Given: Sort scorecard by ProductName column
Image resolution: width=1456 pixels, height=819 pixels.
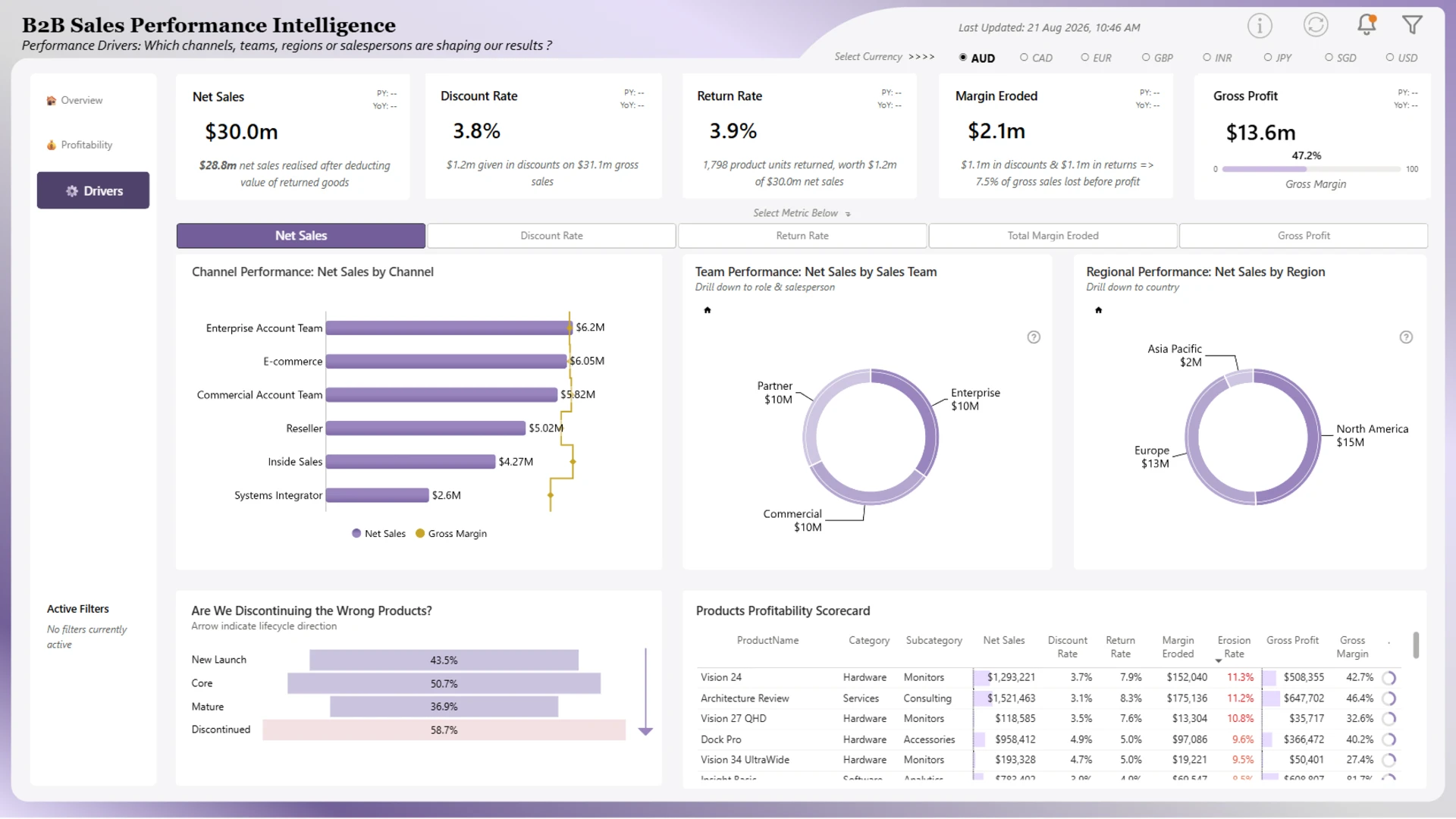Looking at the screenshot, I should [x=767, y=641].
